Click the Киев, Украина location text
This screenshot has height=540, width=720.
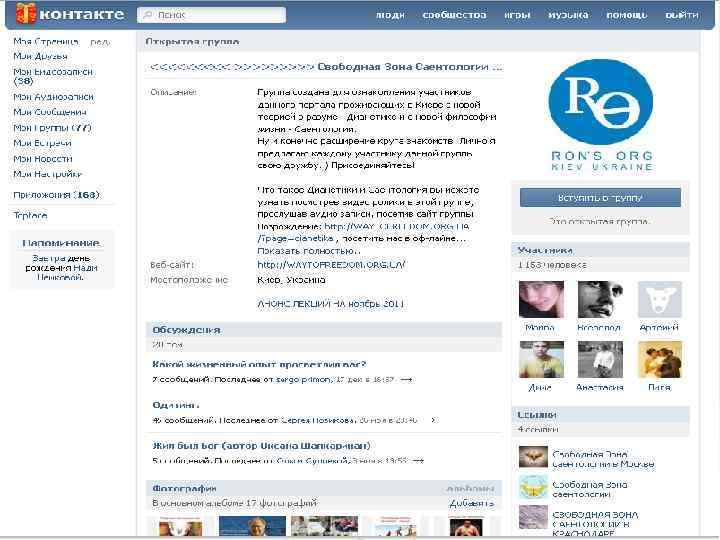point(291,280)
